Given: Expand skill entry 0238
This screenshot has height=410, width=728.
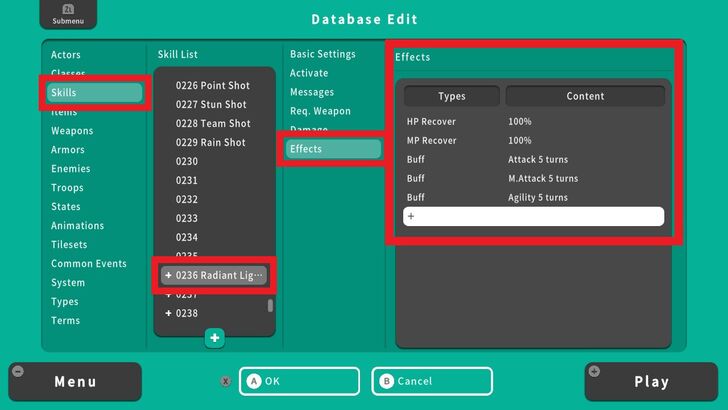Looking at the screenshot, I should (168, 313).
